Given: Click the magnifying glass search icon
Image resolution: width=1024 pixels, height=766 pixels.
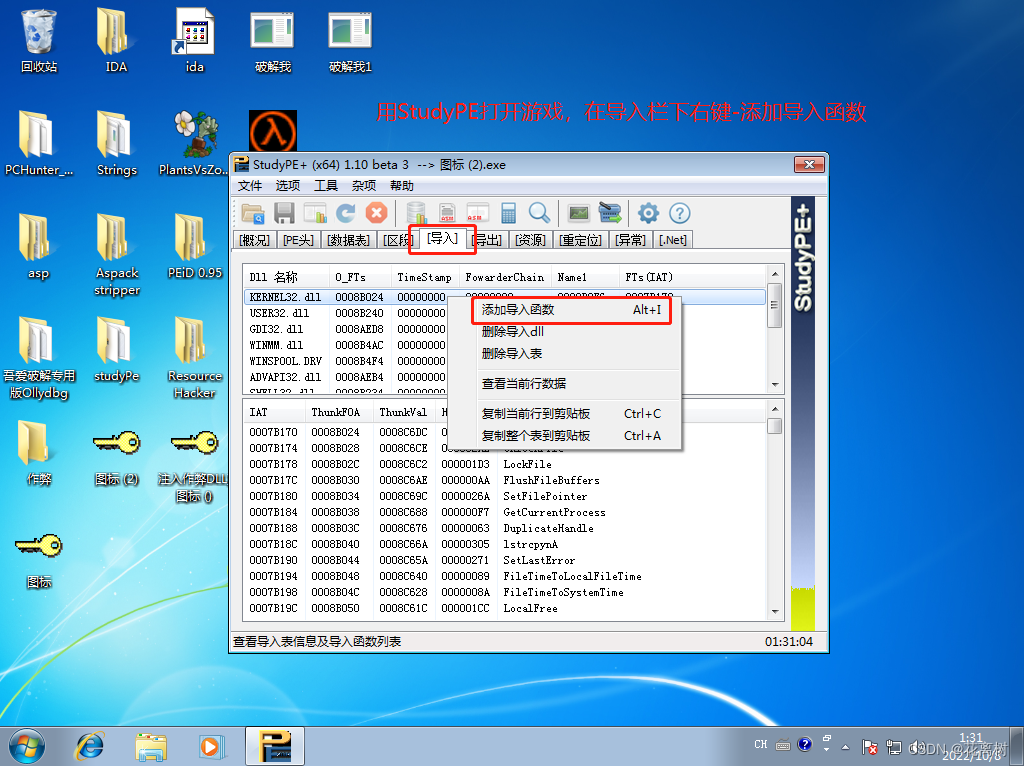Looking at the screenshot, I should [539, 213].
